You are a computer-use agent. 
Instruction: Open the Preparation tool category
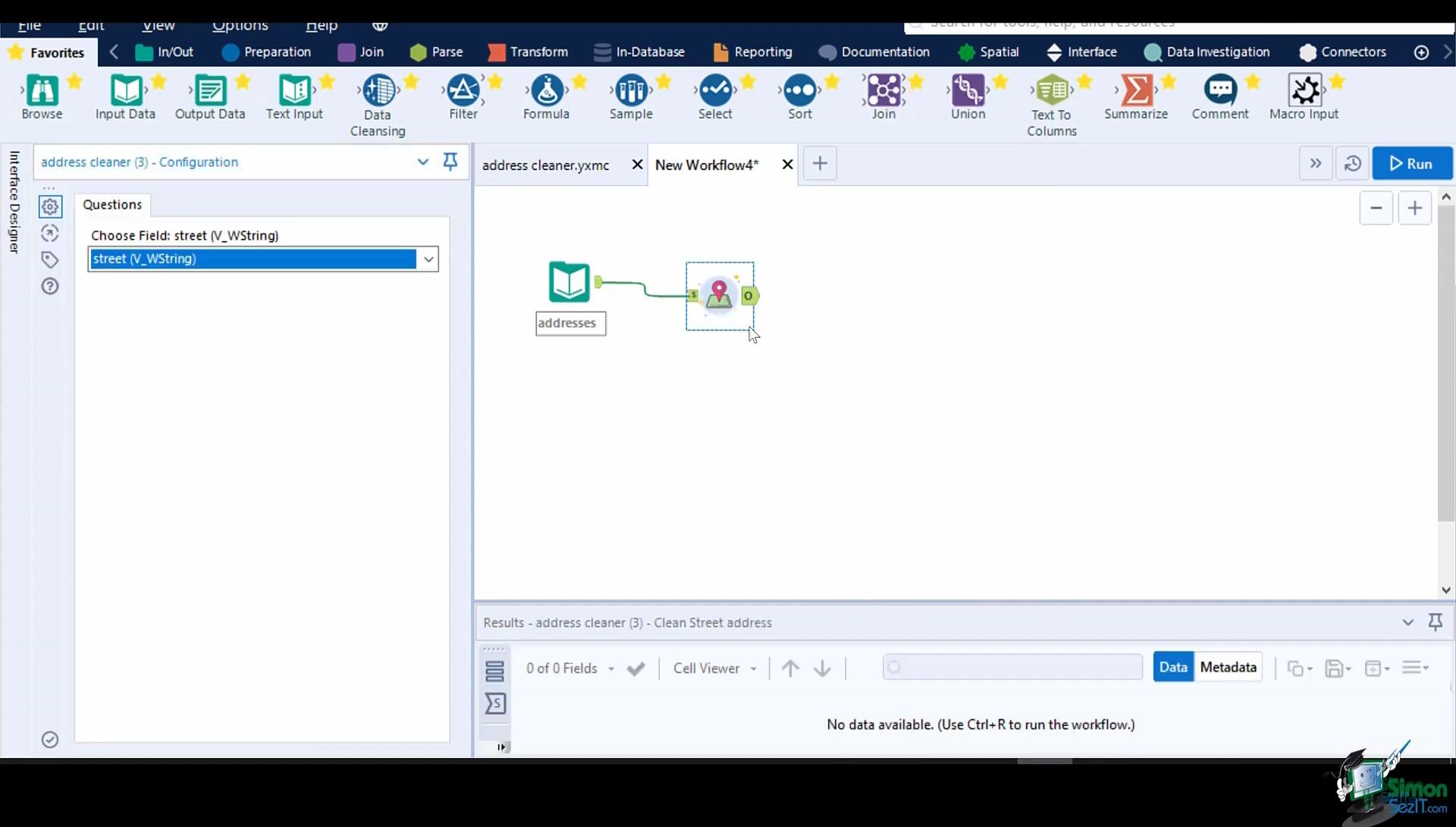[267, 52]
